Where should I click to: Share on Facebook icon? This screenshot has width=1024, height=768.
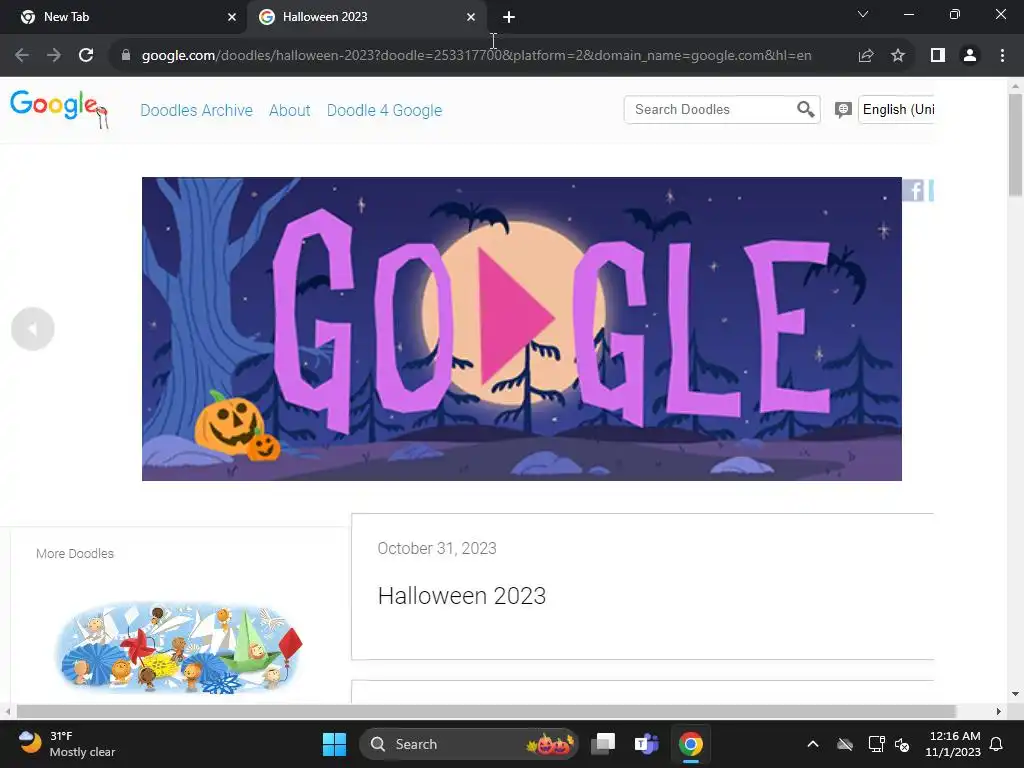[x=914, y=191]
